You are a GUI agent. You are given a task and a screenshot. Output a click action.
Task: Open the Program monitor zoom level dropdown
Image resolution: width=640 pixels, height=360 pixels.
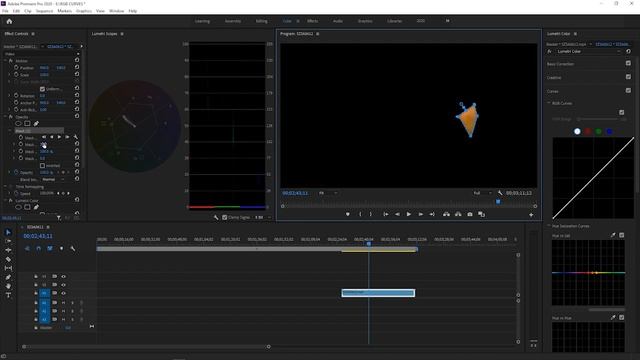click(x=328, y=193)
